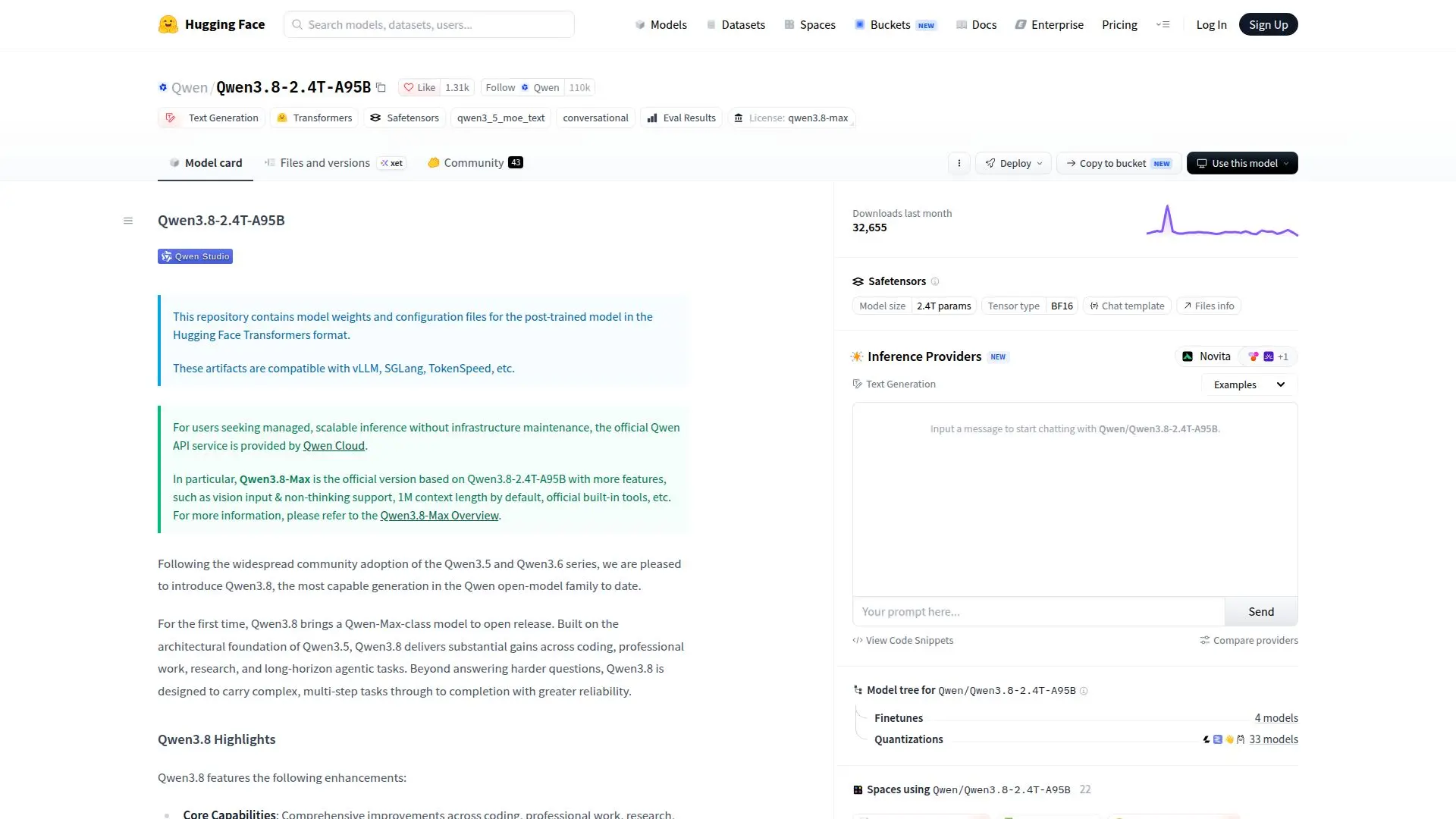Open Spaces in the top navigation

click(x=810, y=24)
